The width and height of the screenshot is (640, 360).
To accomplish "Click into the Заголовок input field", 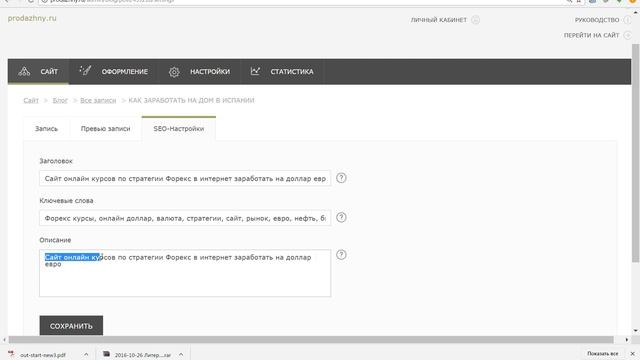I will (185, 178).
